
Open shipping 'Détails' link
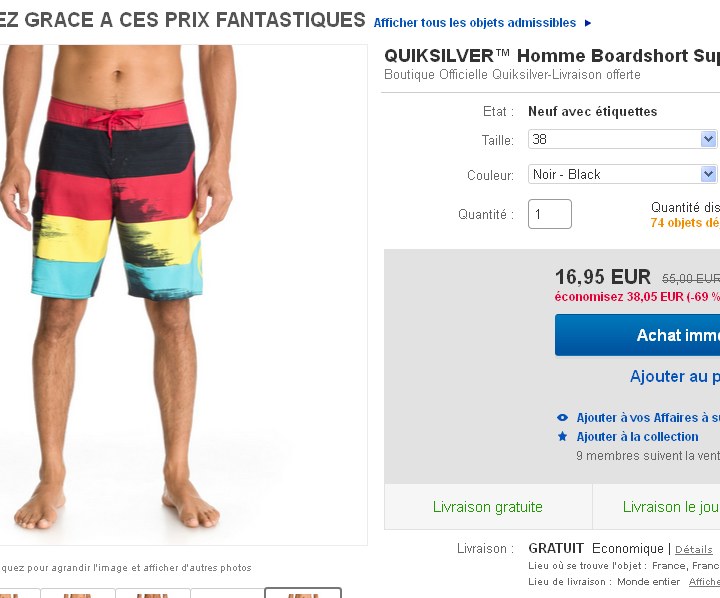click(694, 549)
